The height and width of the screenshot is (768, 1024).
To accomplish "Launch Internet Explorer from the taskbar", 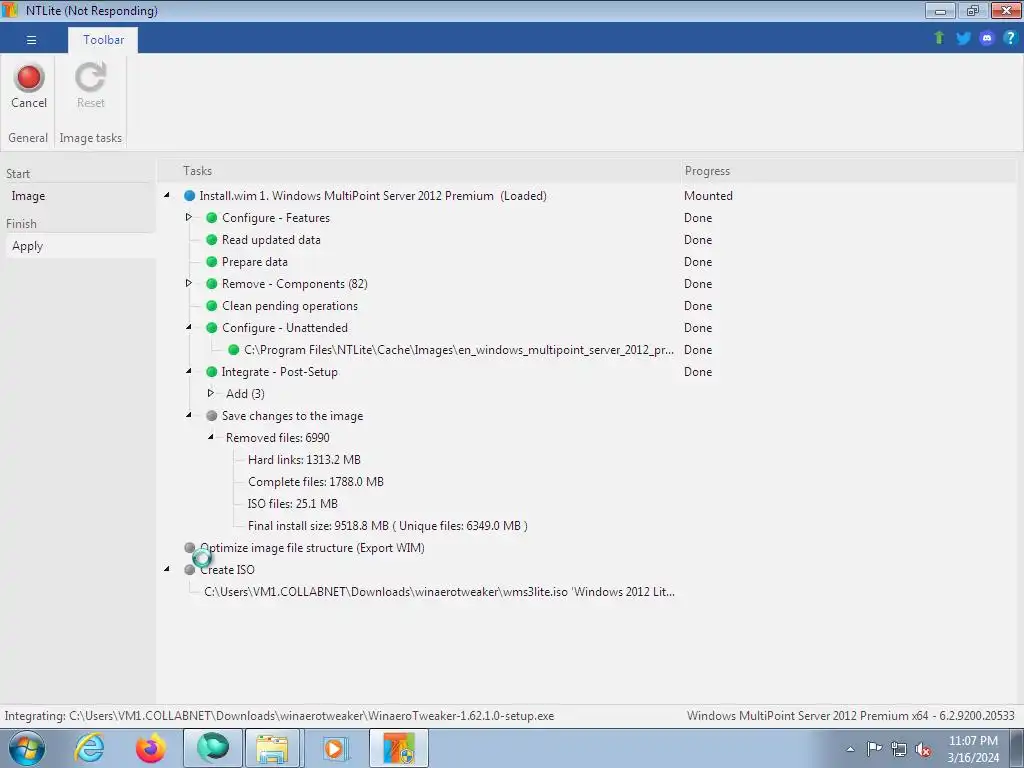I will click(x=89, y=748).
